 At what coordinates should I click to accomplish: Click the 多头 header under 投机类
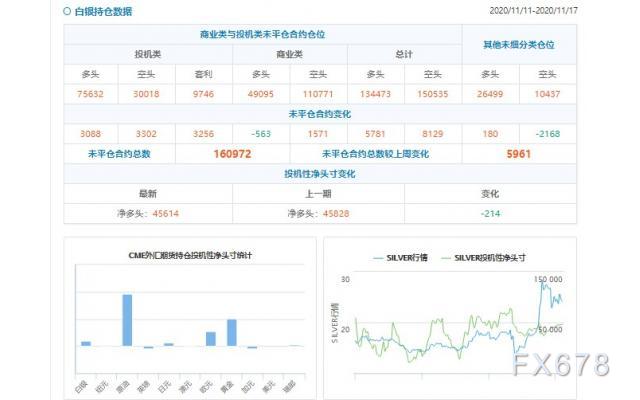pyautogui.click(x=90, y=74)
